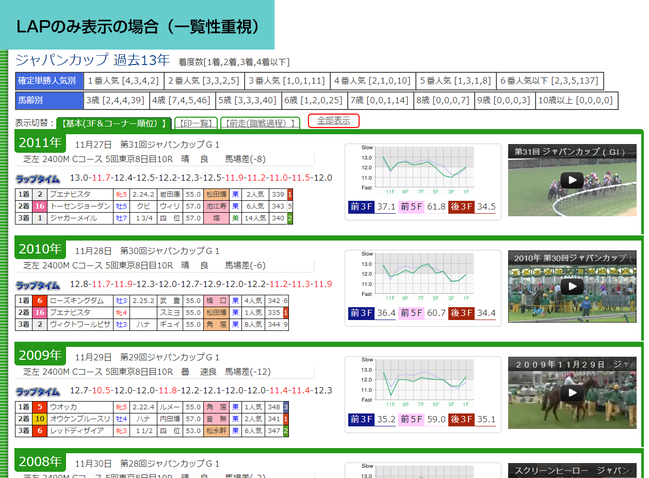Click yellow horse number 10 beside オウケンブルースリ
The image size is (649, 478).
(40, 419)
